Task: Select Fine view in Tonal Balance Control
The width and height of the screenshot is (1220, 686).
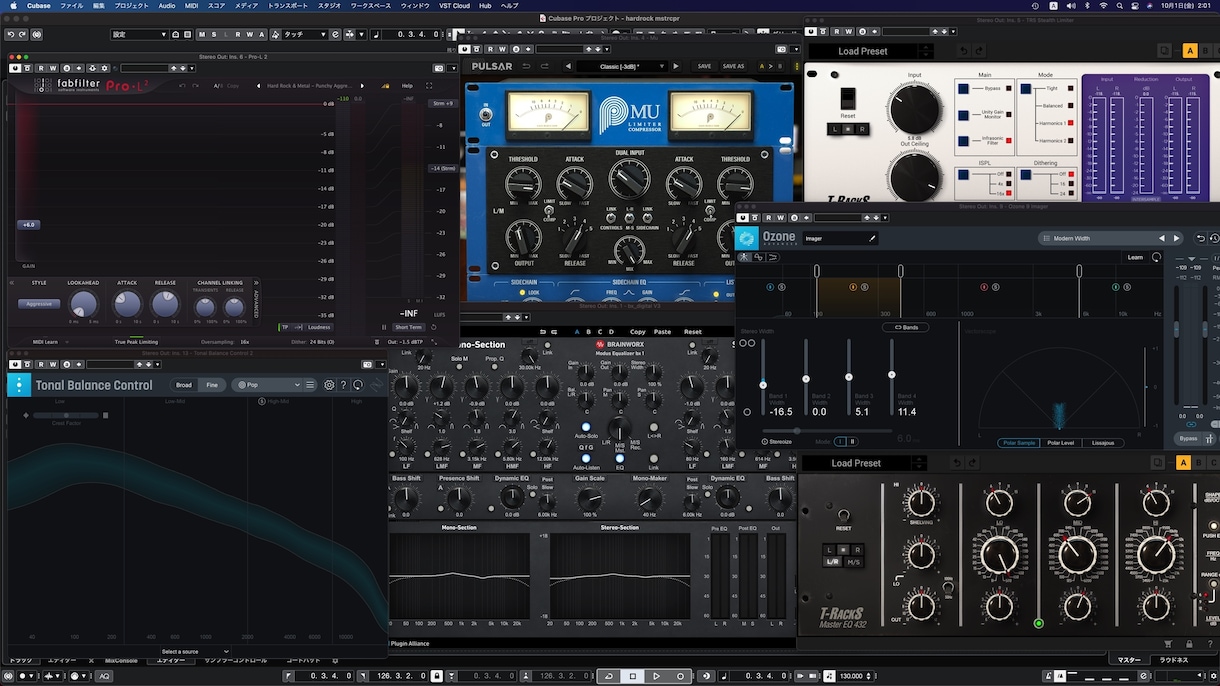Action: 212,385
